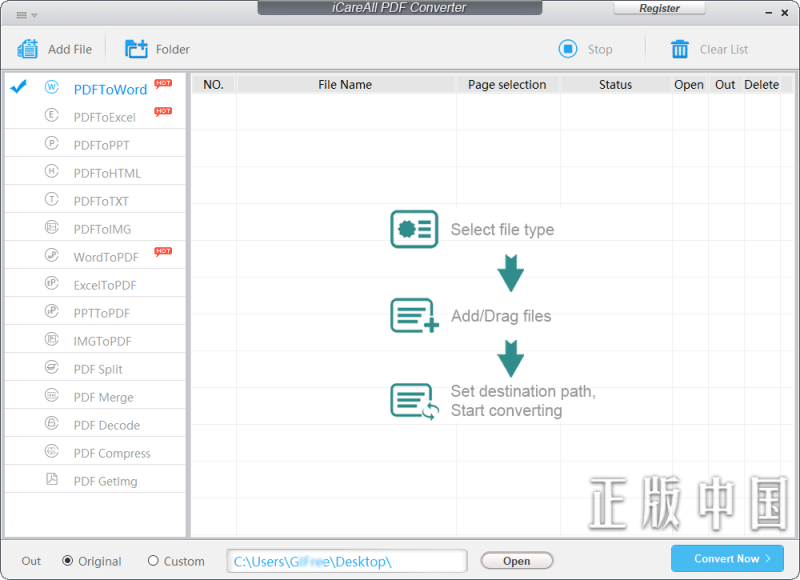
Task: Select the Custom output radio button
Action: [153, 561]
